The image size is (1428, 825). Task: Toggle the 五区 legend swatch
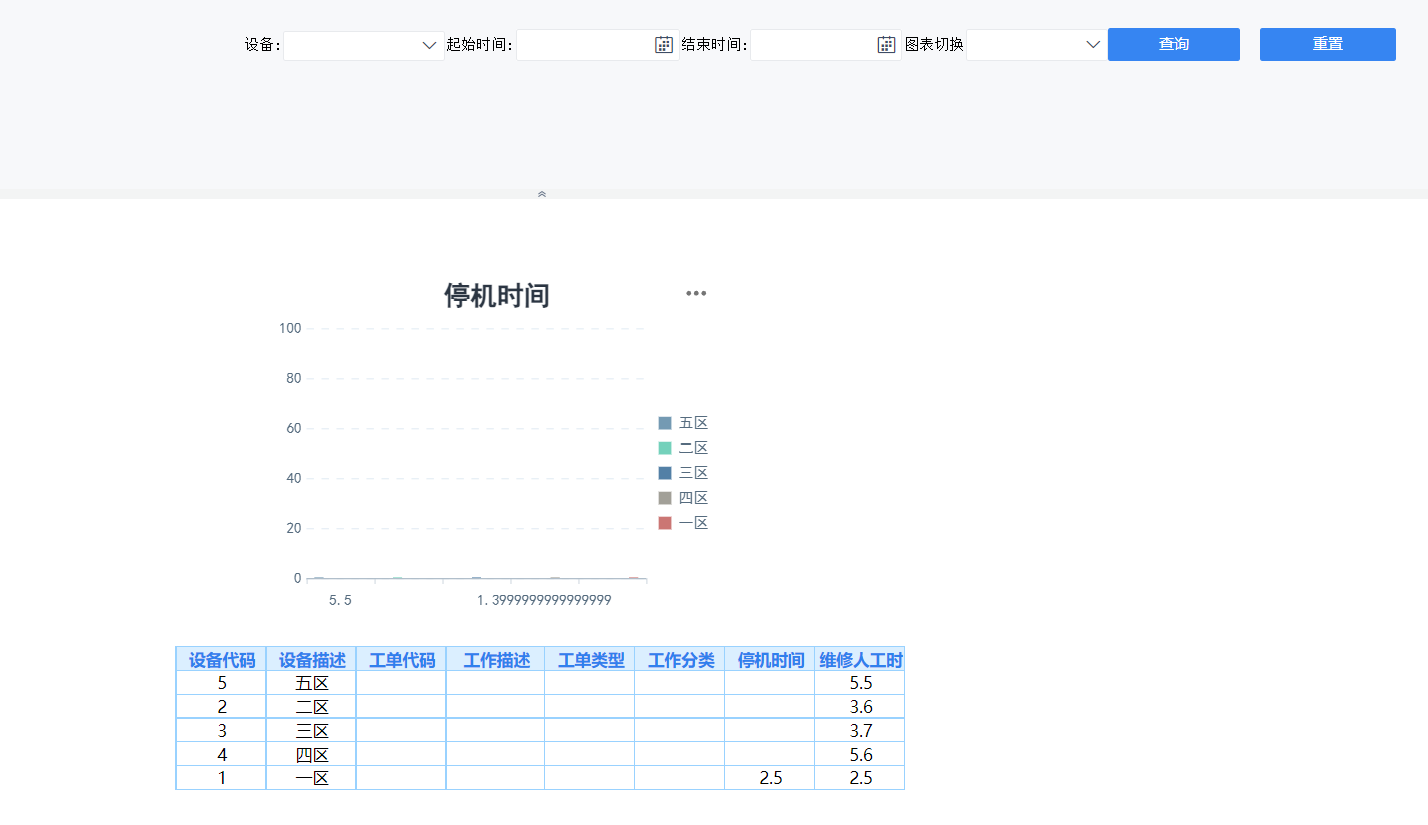pos(665,423)
